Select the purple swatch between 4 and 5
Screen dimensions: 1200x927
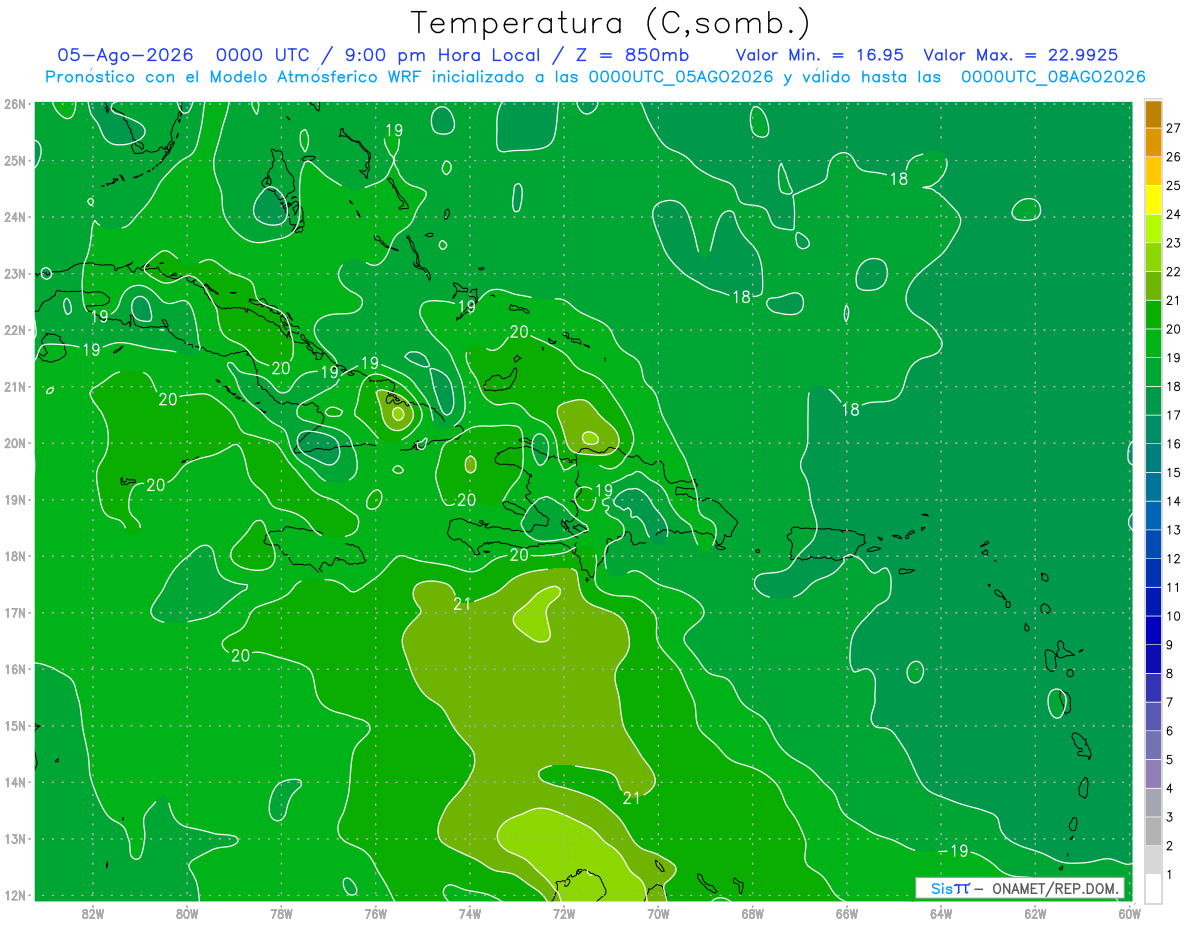tap(1153, 773)
